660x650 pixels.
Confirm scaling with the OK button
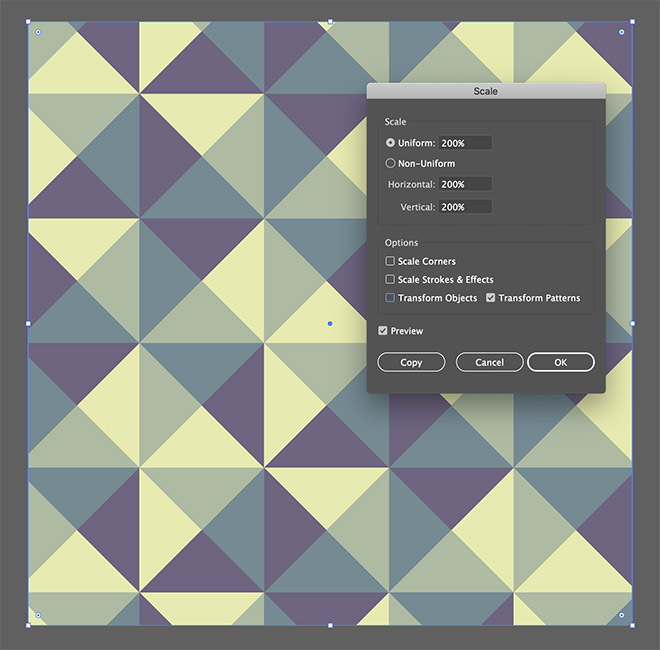(x=561, y=362)
